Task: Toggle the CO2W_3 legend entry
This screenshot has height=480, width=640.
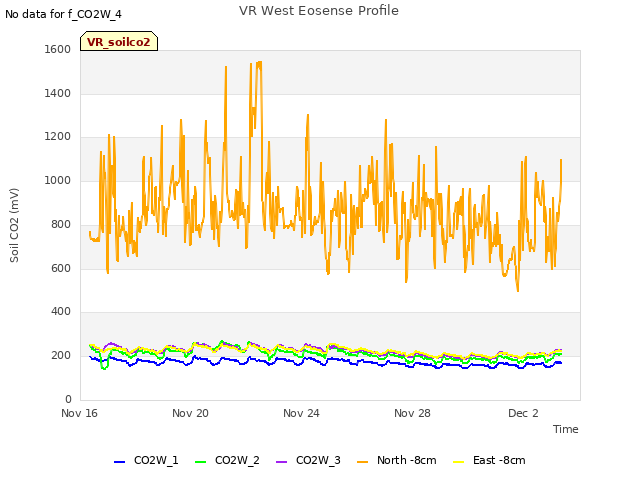Action: 308,460
